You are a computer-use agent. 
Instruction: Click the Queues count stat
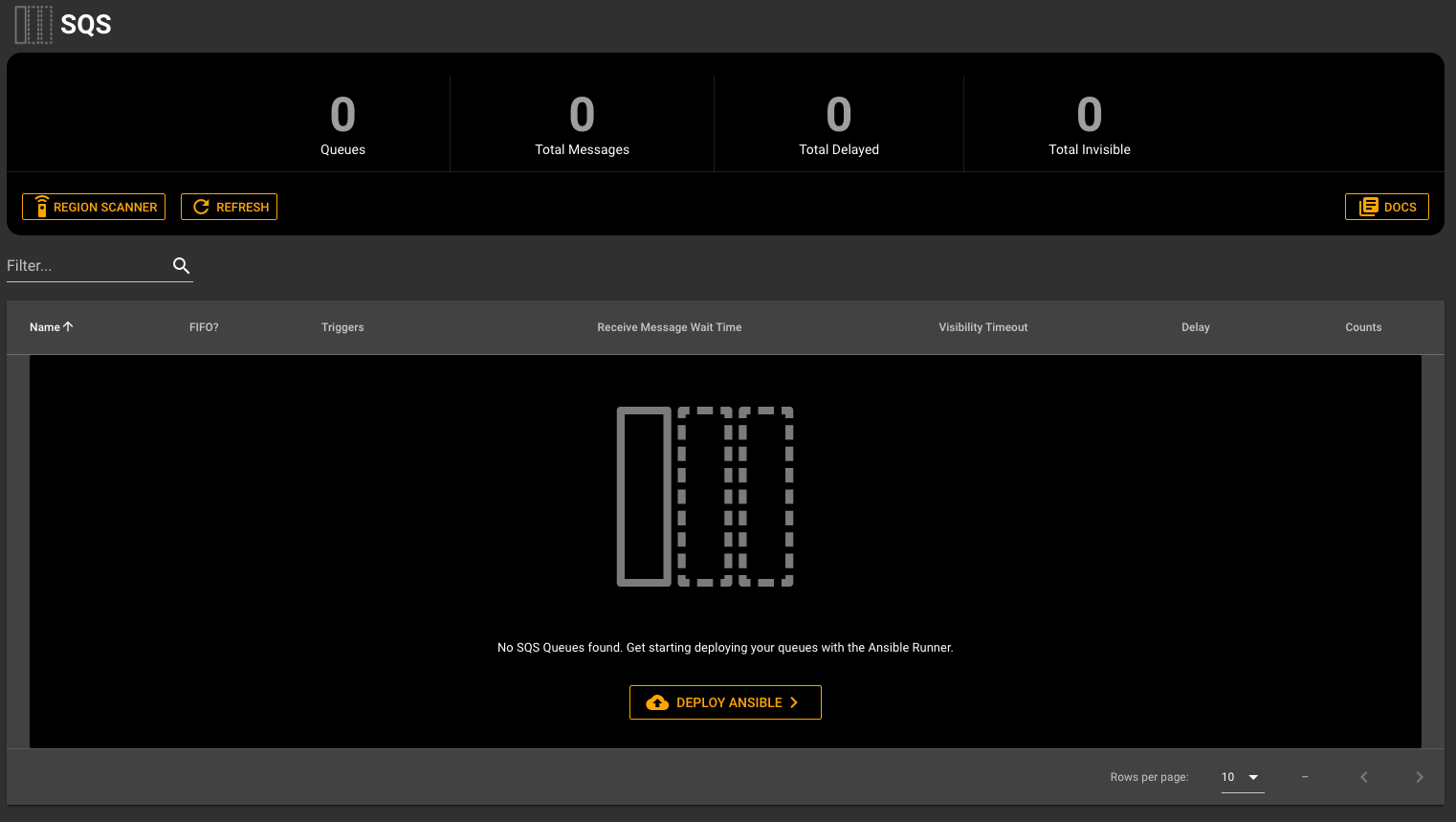tap(342, 124)
